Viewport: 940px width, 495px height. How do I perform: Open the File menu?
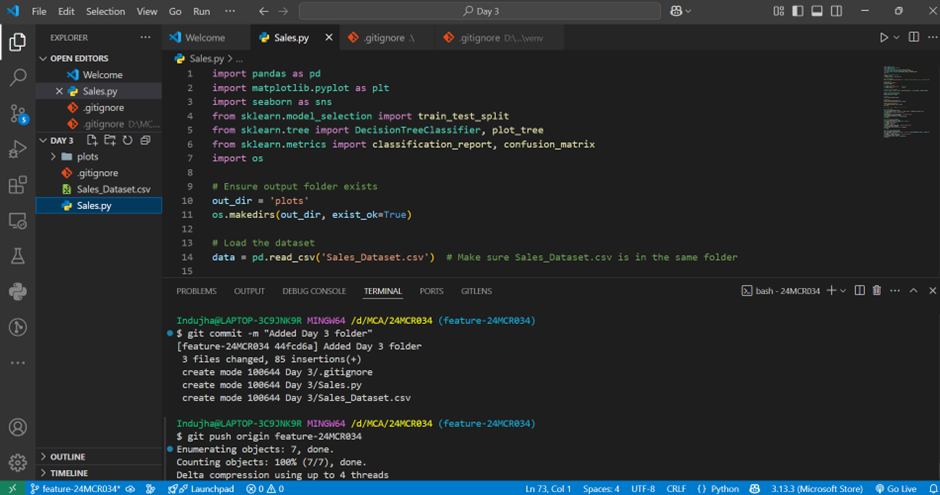click(39, 11)
